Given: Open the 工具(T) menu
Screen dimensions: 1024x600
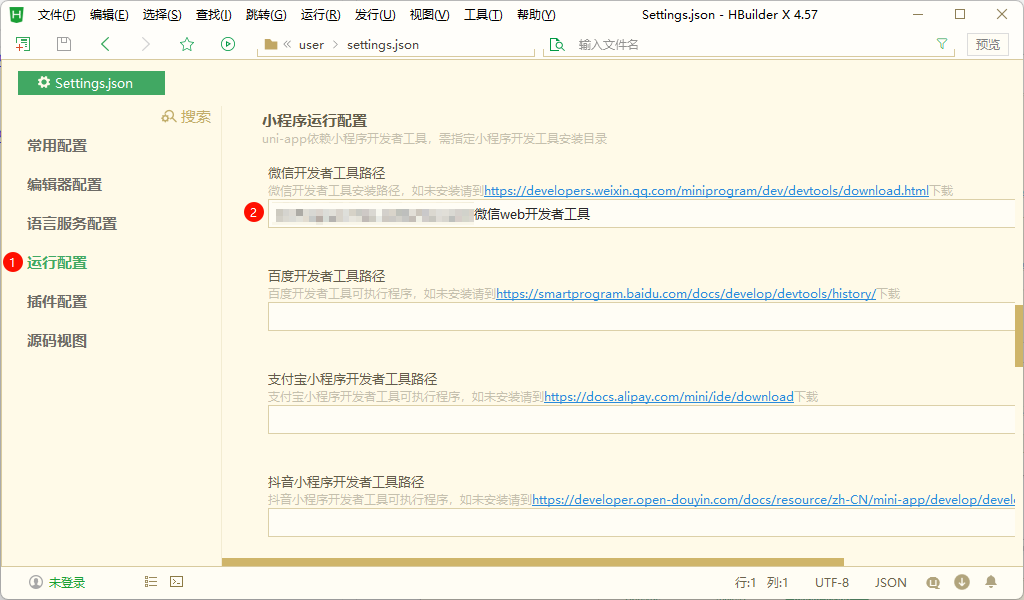Looking at the screenshot, I should pyautogui.click(x=483, y=15).
